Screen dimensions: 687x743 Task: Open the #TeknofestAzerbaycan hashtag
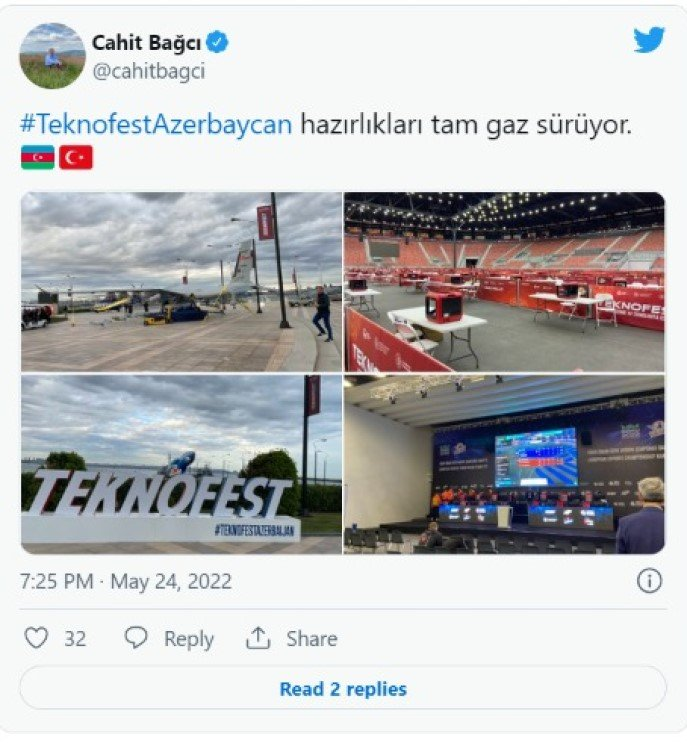click(x=156, y=125)
